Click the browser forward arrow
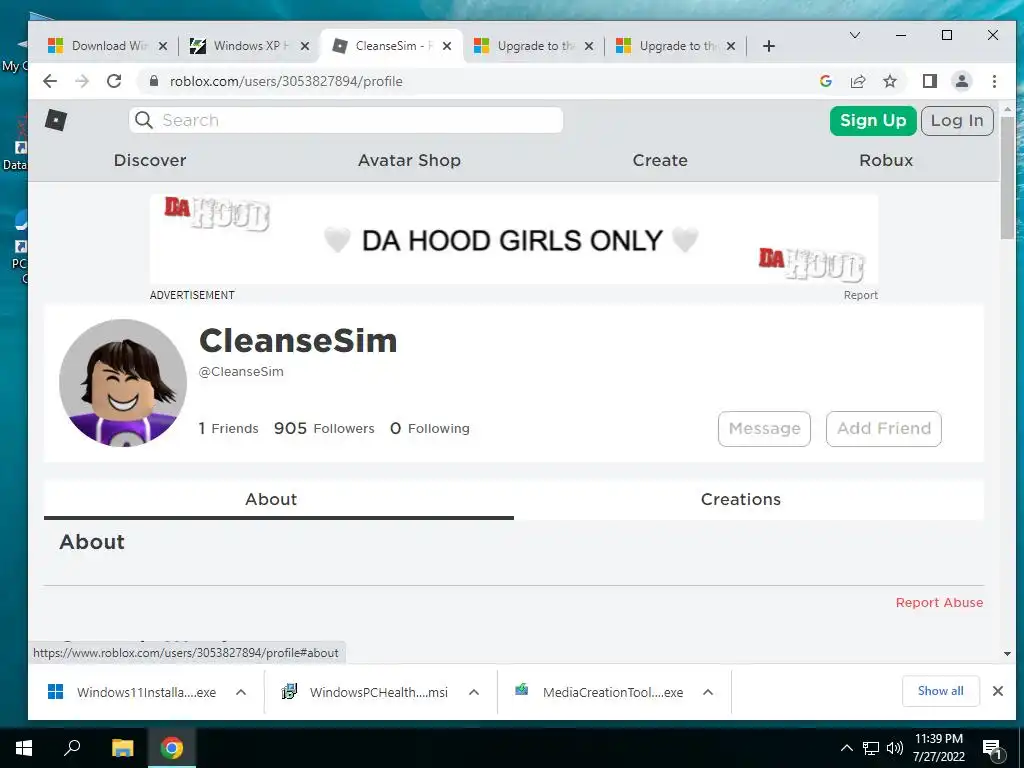The height and width of the screenshot is (768, 1024). coord(82,81)
